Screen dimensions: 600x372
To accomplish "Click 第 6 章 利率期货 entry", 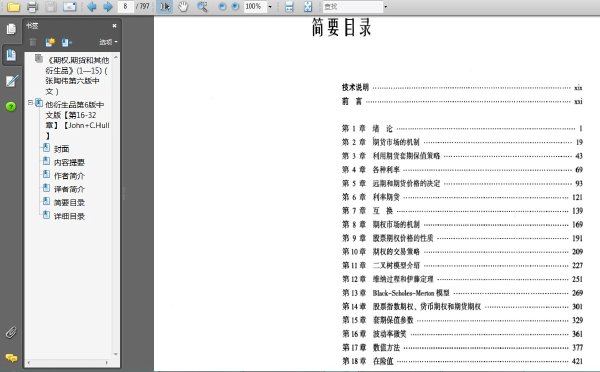I will click(x=462, y=197).
